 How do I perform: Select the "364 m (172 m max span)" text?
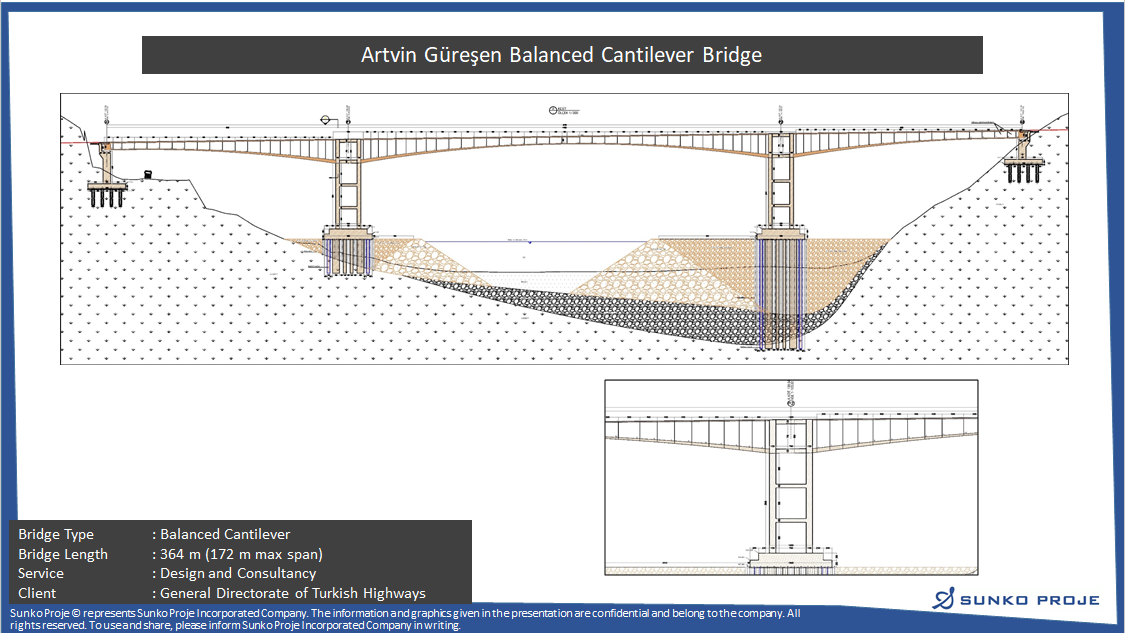241,554
